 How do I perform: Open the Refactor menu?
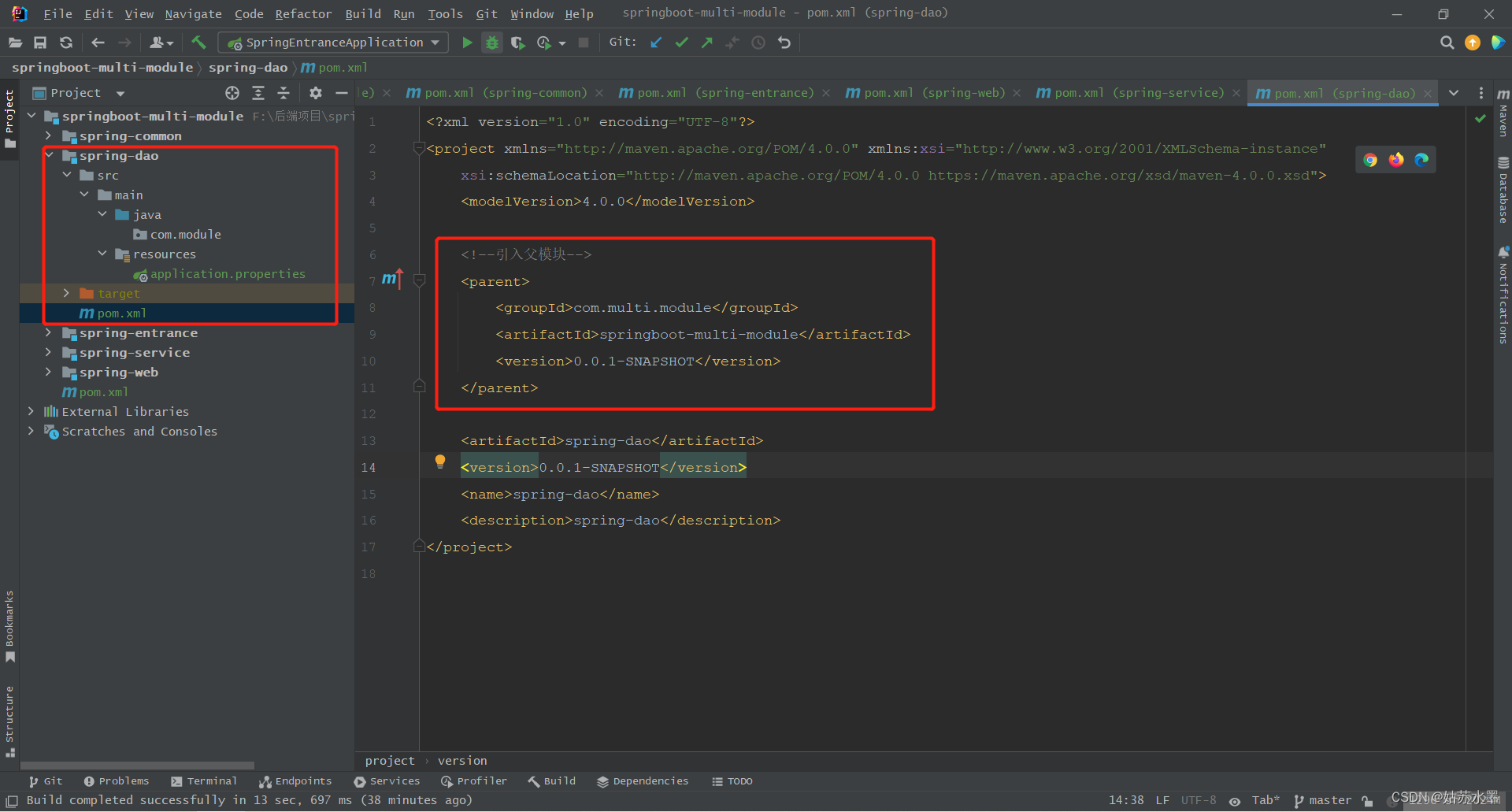point(303,13)
